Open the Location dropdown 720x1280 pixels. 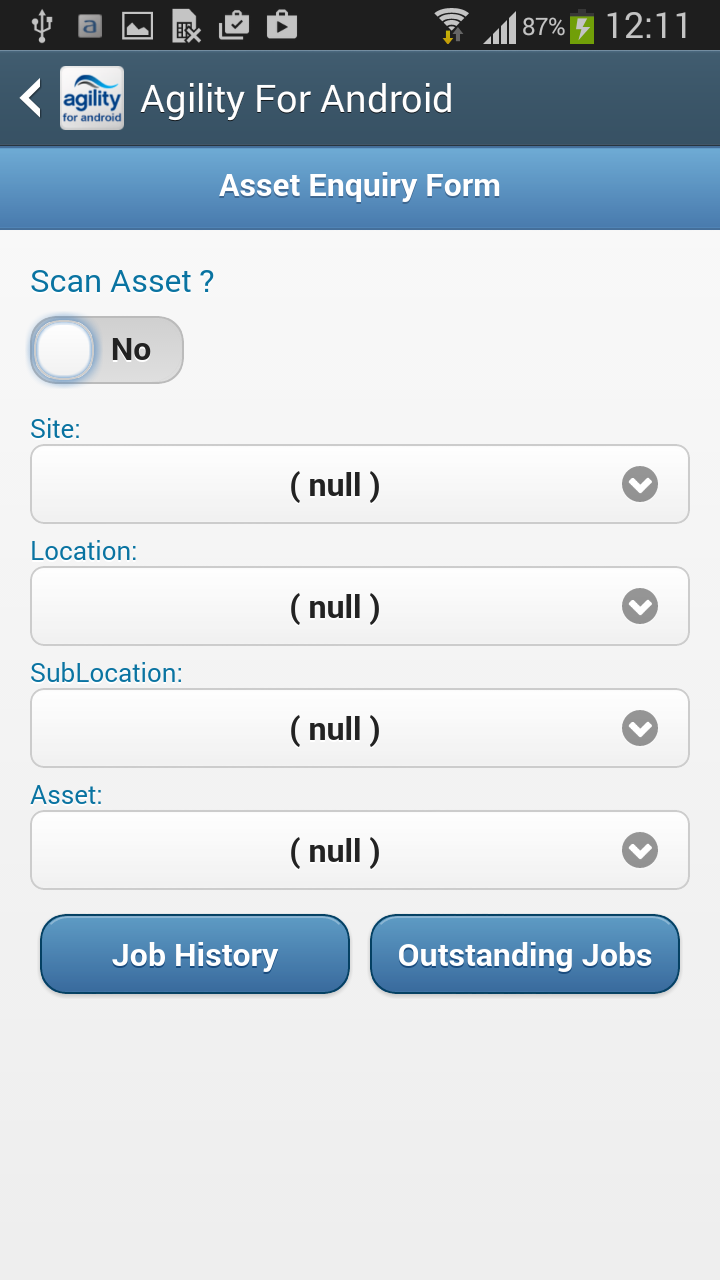point(360,607)
